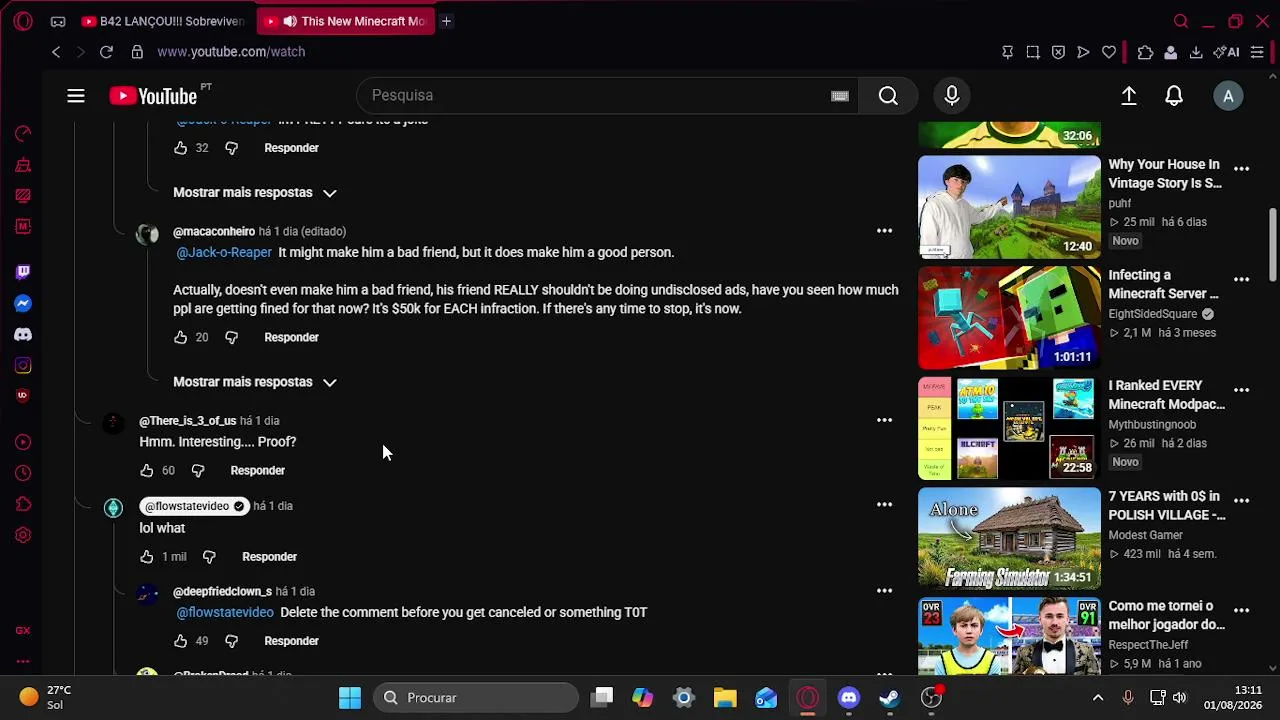This screenshot has height=720, width=1280.
Task: Start voice search with the microphone icon
Action: (952, 96)
